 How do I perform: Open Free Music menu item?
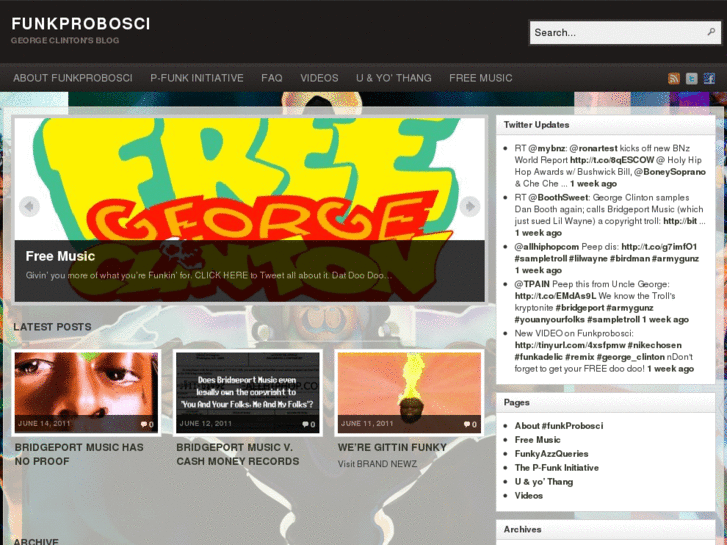[481, 78]
